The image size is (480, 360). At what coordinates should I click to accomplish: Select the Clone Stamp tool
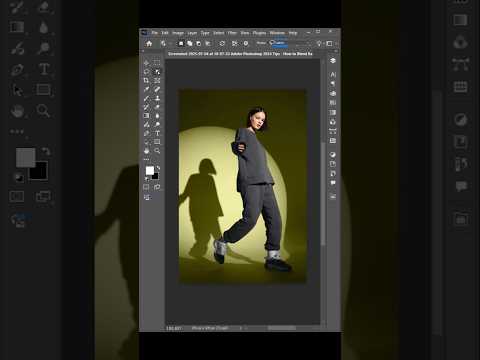(x=157, y=98)
